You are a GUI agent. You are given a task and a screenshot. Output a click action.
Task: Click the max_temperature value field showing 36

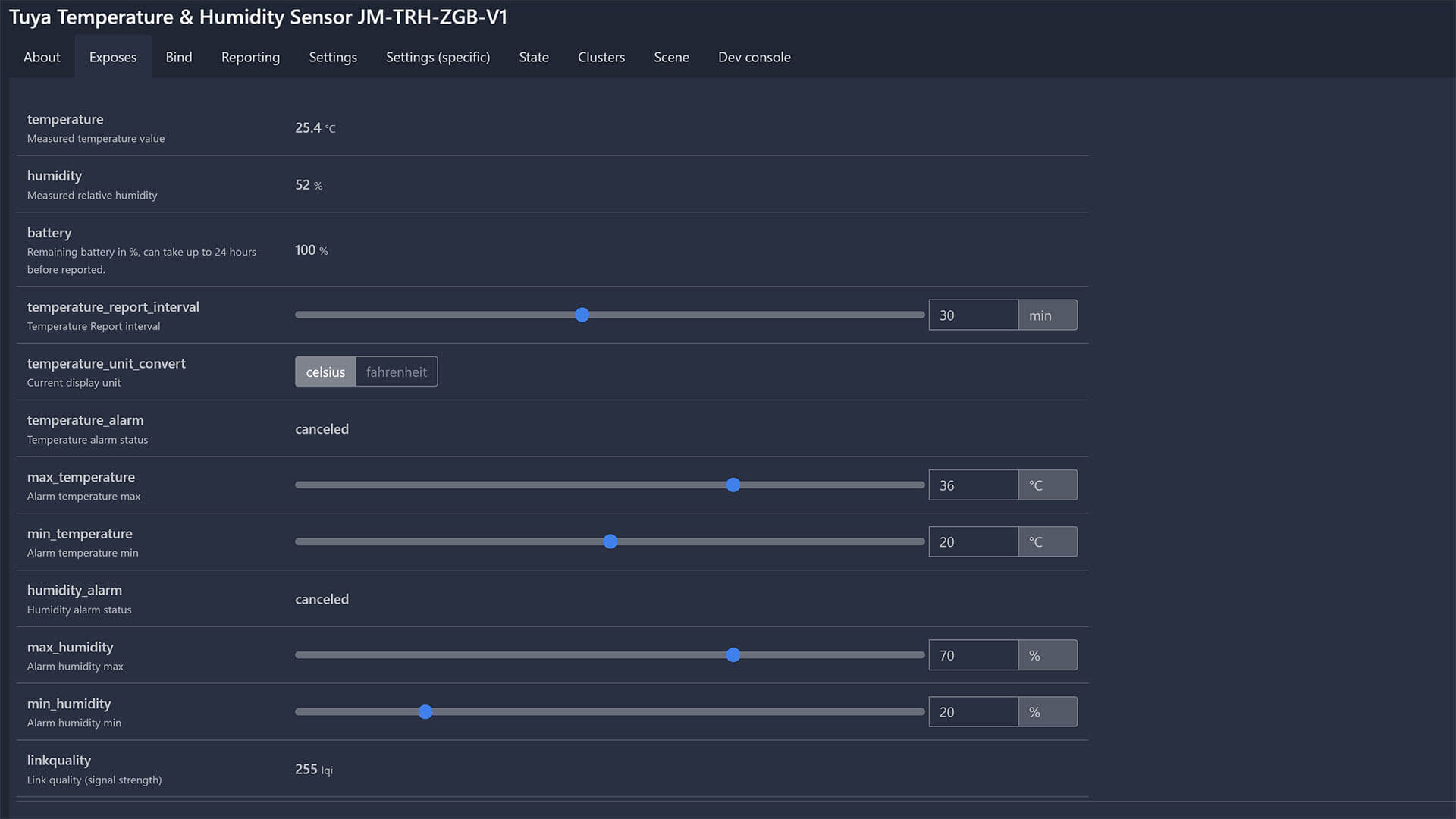(973, 485)
